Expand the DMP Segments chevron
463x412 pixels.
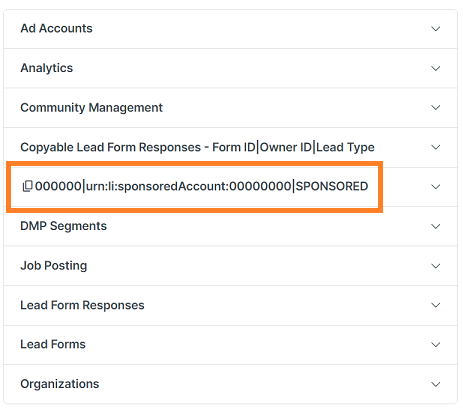point(436,226)
